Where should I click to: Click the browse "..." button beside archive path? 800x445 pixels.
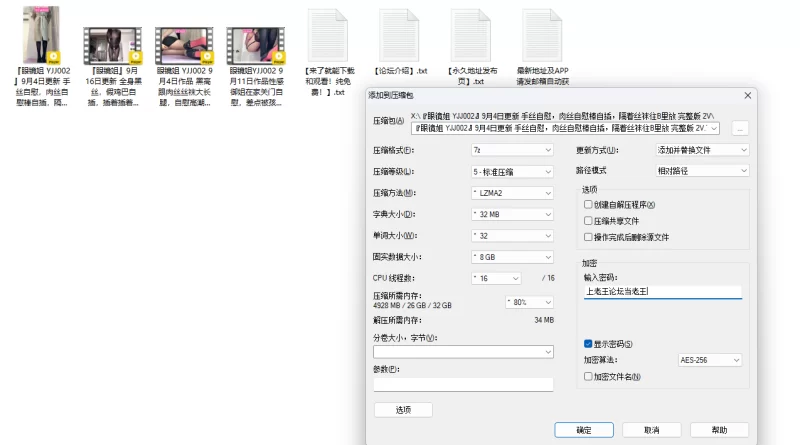(x=740, y=128)
